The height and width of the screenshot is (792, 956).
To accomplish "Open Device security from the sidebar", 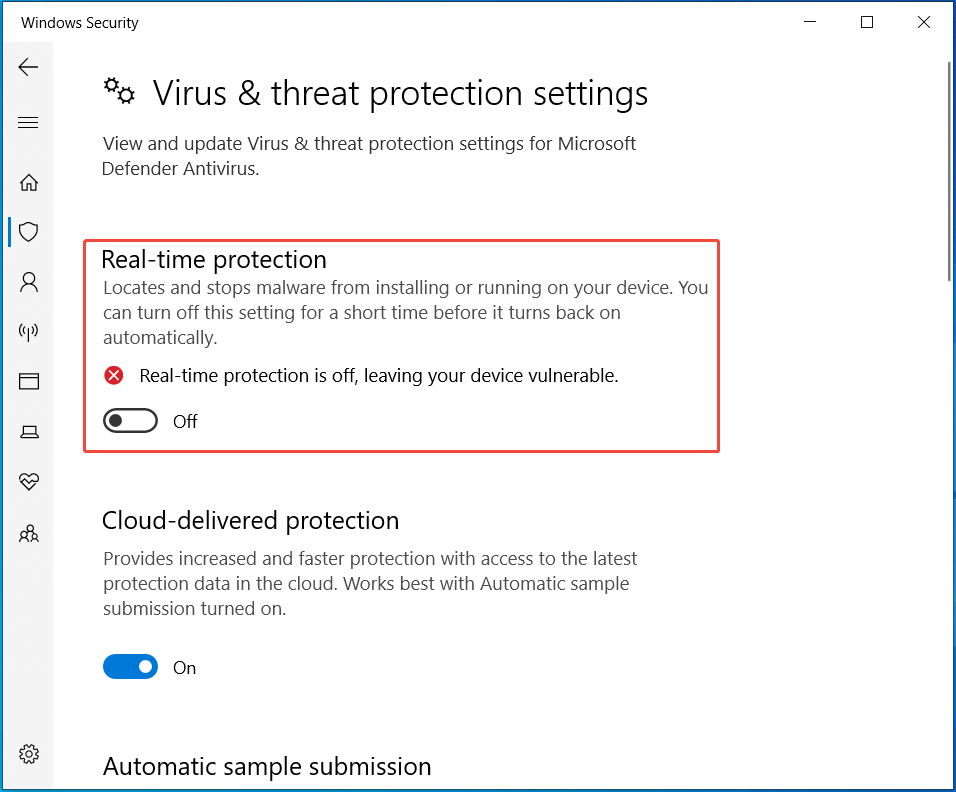I will [28, 431].
